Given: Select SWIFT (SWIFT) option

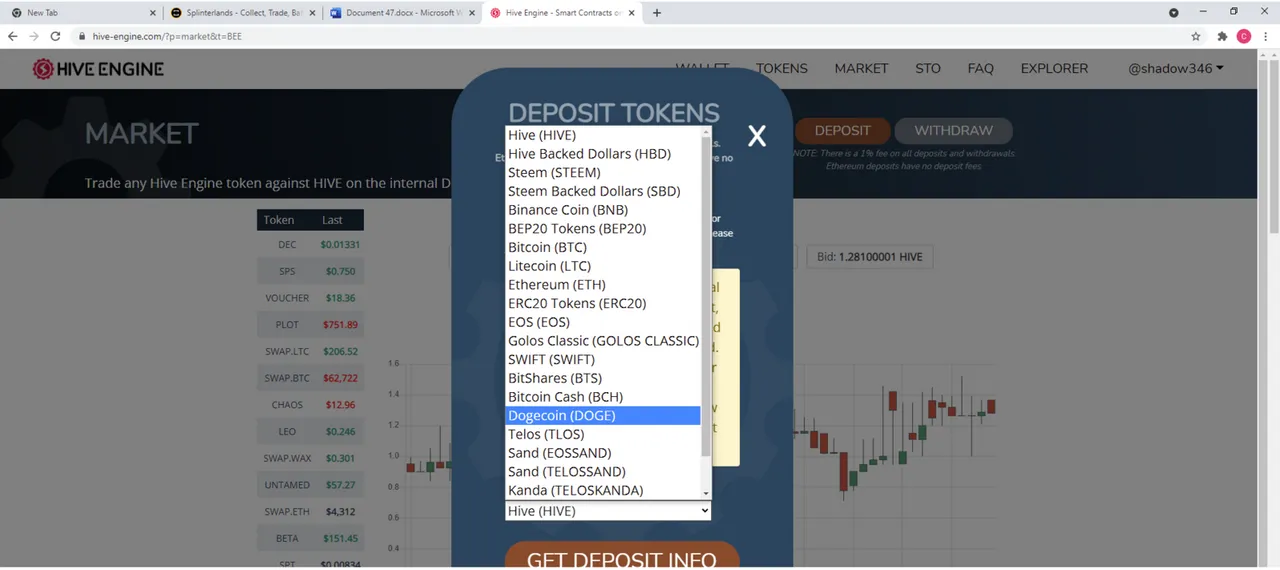Looking at the screenshot, I should (603, 359).
